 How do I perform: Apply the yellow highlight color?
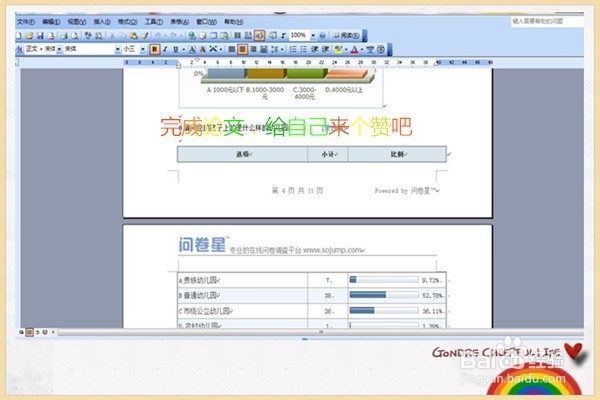tap(338, 49)
